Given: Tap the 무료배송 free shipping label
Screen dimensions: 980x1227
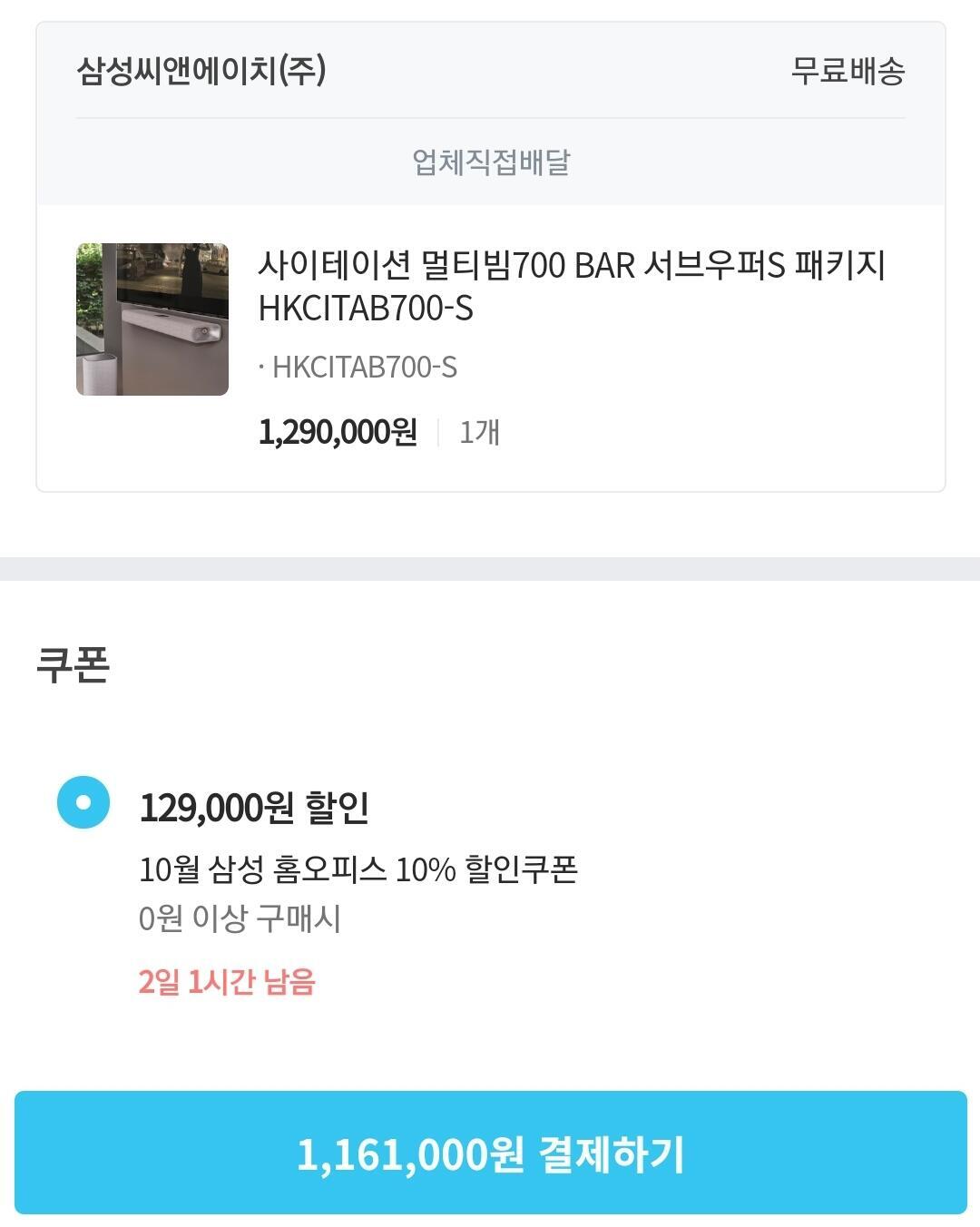Looking at the screenshot, I should (x=848, y=71).
